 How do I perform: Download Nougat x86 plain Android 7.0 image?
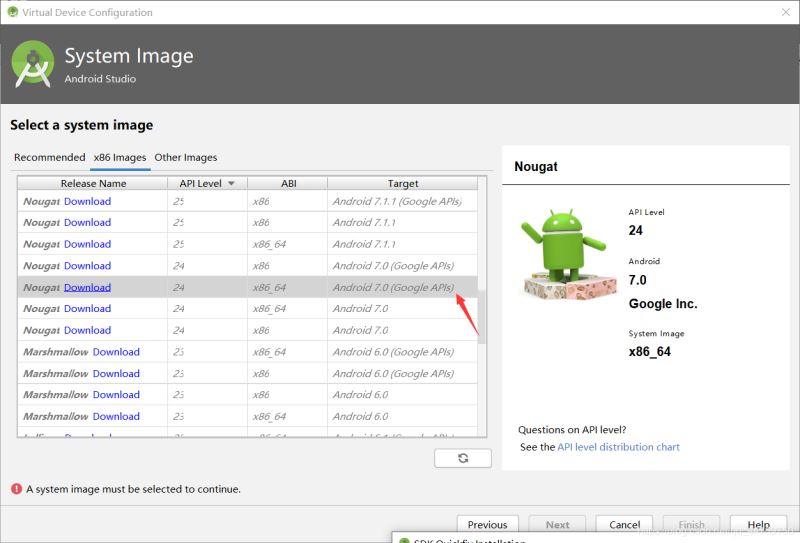[87, 330]
